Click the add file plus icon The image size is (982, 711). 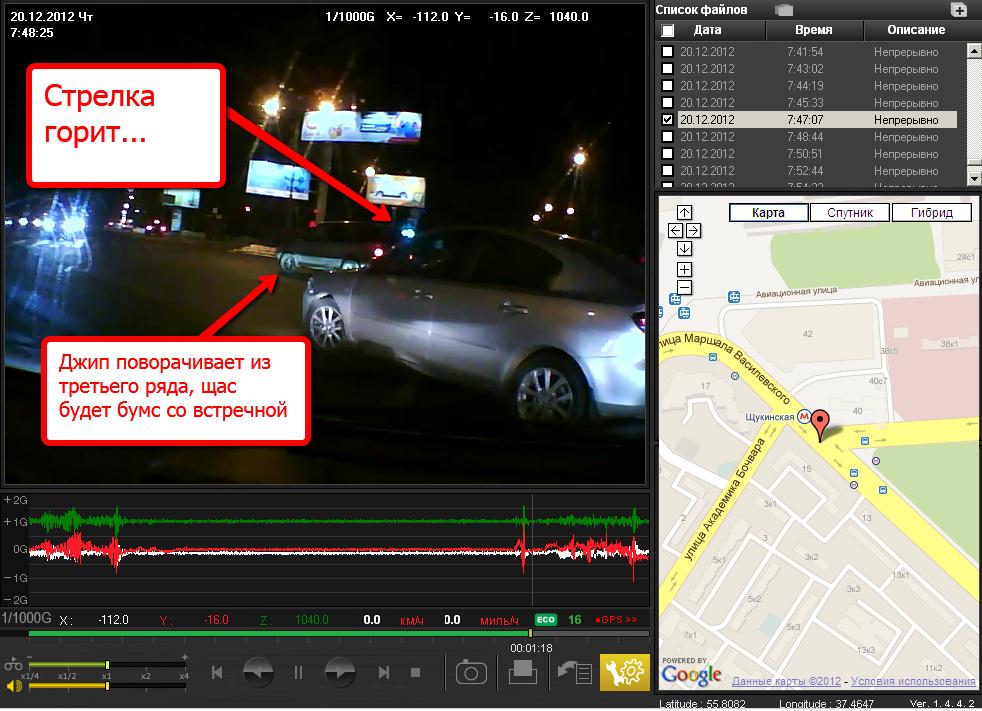click(x=959, y=11)
